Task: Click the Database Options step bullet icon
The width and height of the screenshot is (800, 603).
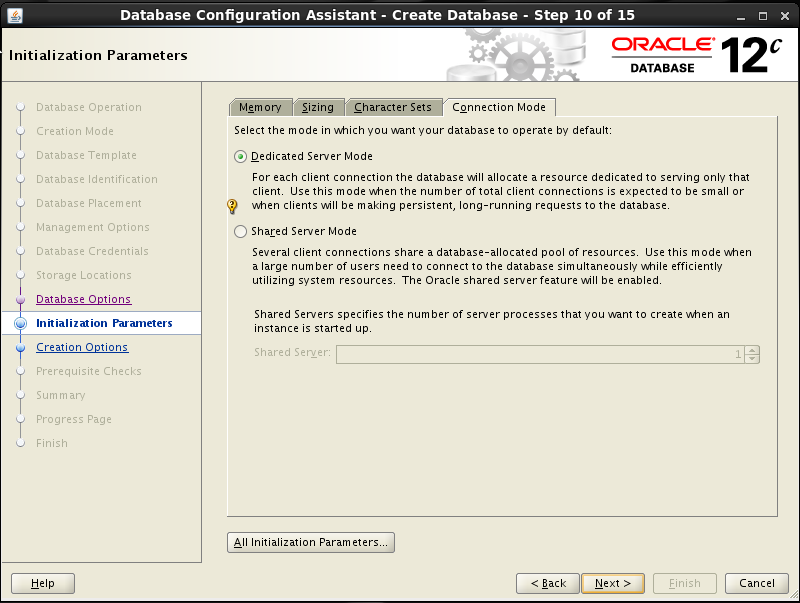Action: point(20,299)
